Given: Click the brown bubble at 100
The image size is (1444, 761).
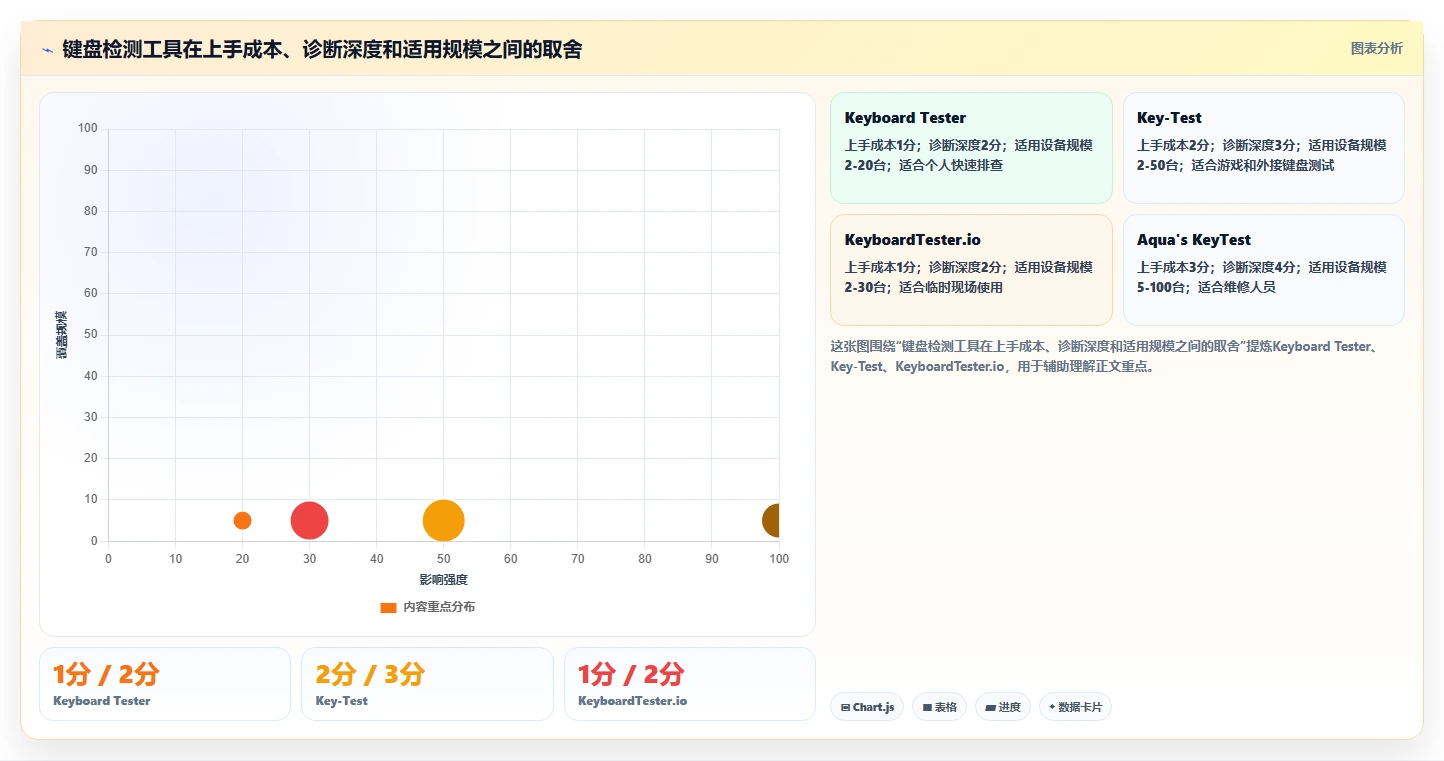Looking at the screenshot, I should pyautogui.click(x=772, y=520).
